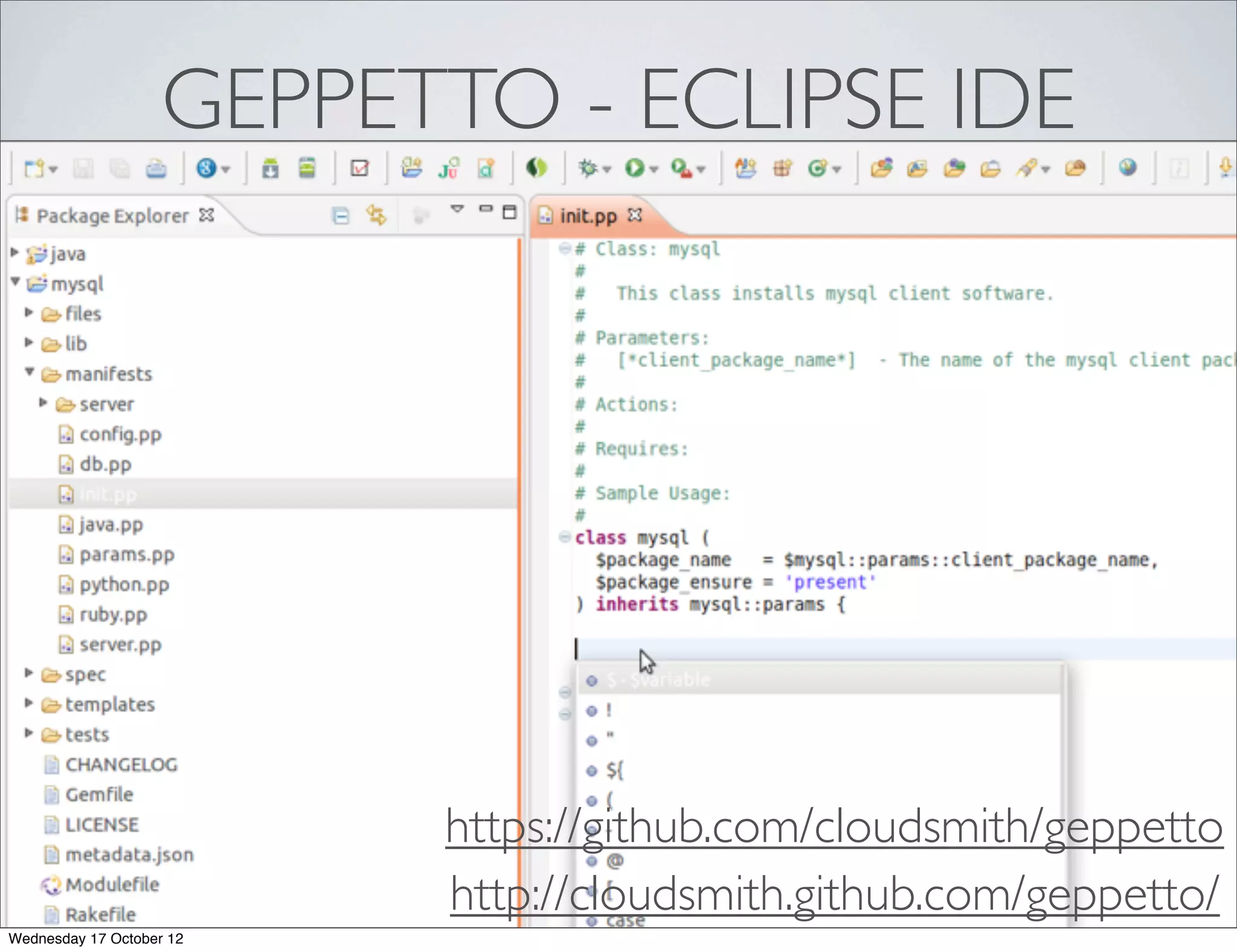Collapse the manifests folder
1237x952 pixels.
pos(30,372)
